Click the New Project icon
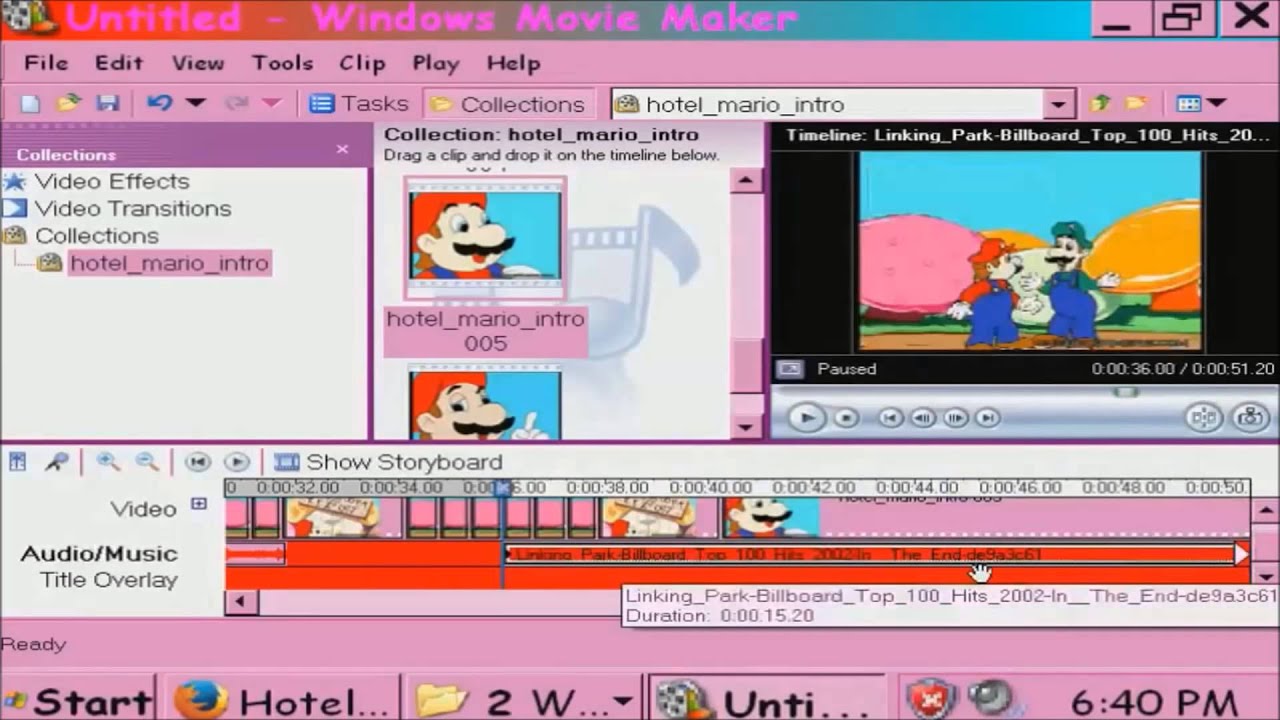Screen dimensions: 1280x720 (31, 103)
